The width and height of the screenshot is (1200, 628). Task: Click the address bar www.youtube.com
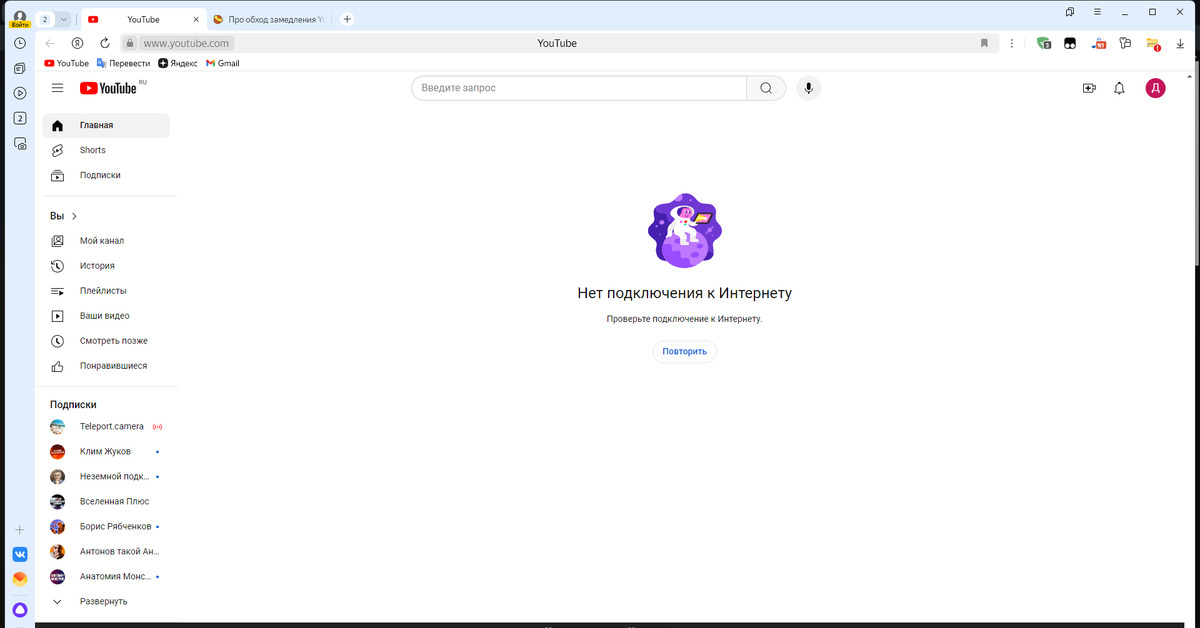[187, 43]
